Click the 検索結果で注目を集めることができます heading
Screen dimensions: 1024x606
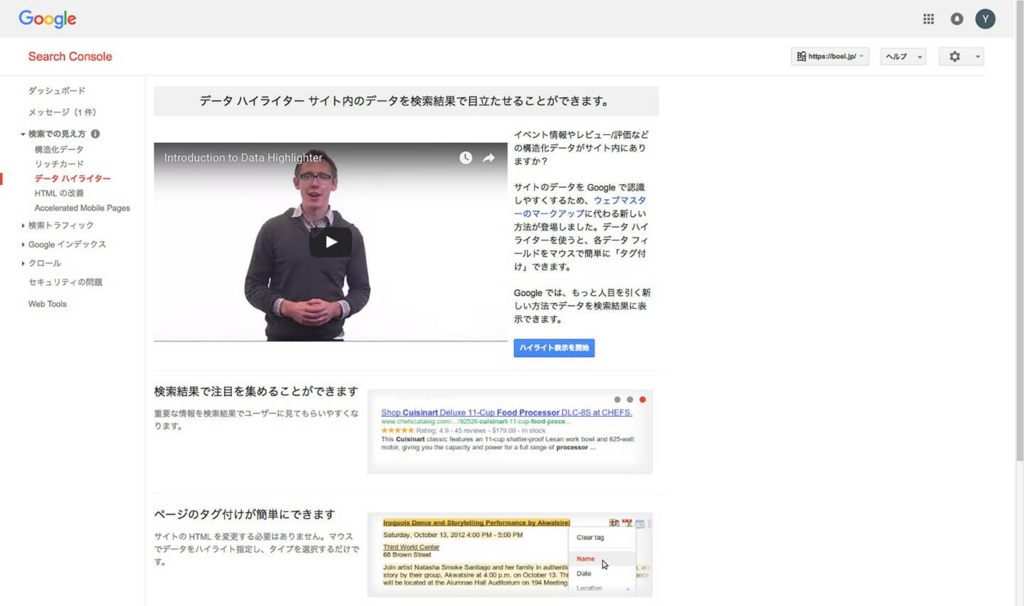(x=256, y=392)
